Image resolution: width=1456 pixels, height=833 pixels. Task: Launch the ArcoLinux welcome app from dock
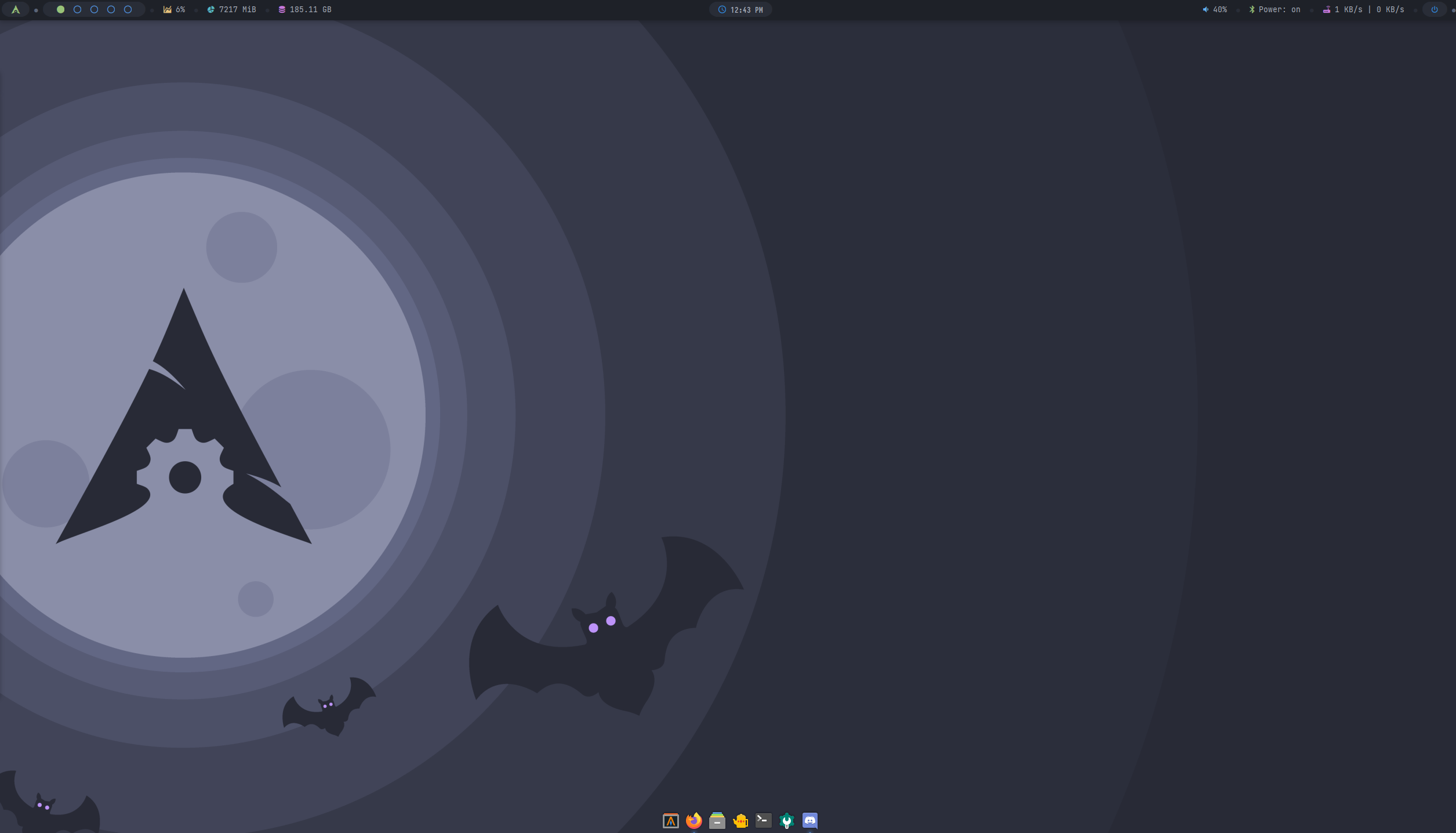[671, 821]
